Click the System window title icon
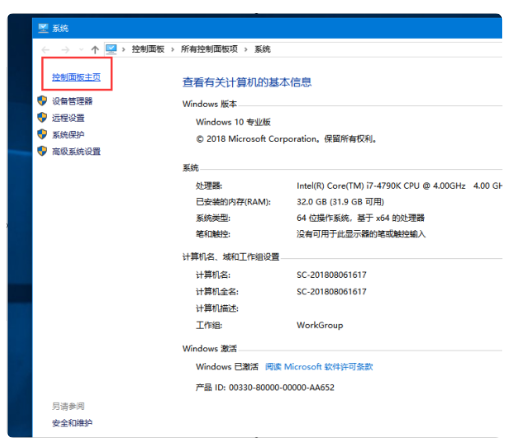The width and height of the screenshot is (515, 444). coord(43,28)
